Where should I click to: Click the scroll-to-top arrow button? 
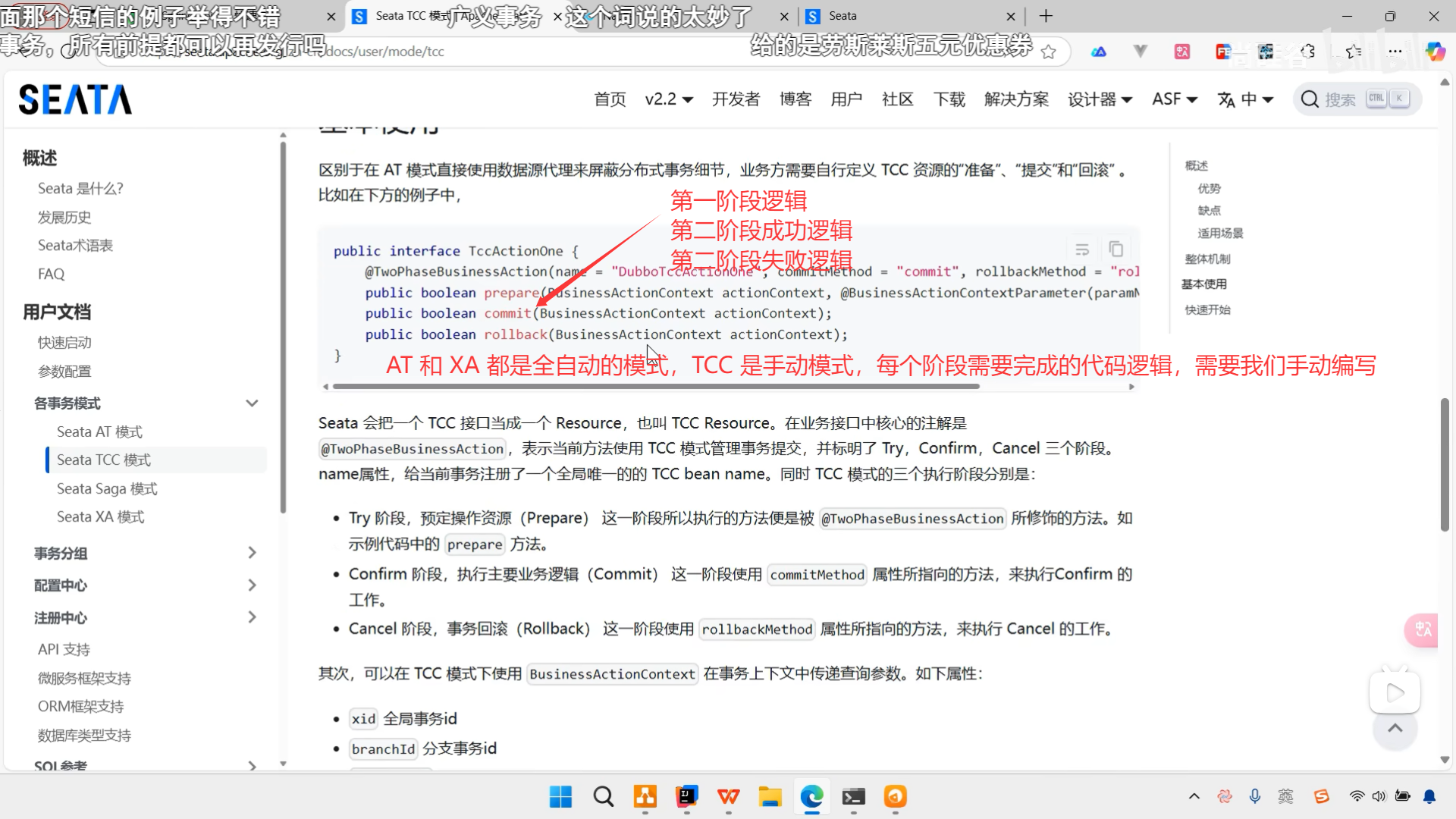pyautogui.click(x=1395, y=729)
